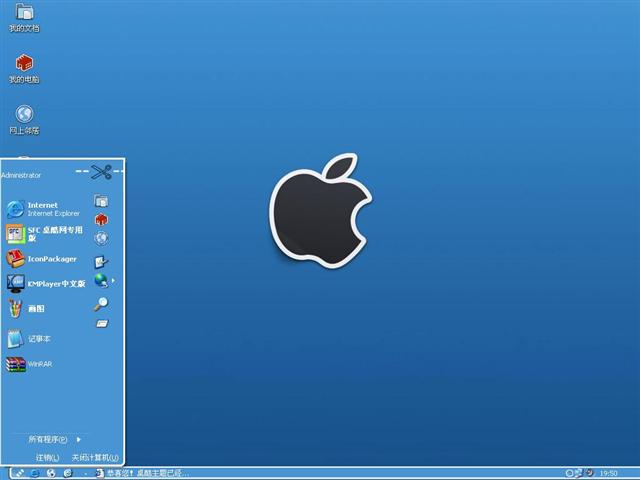The width and height of the screenshot is (640, 480).
Task: Open Control Panel checklist icon in Start menu
Action: point(101,262)
